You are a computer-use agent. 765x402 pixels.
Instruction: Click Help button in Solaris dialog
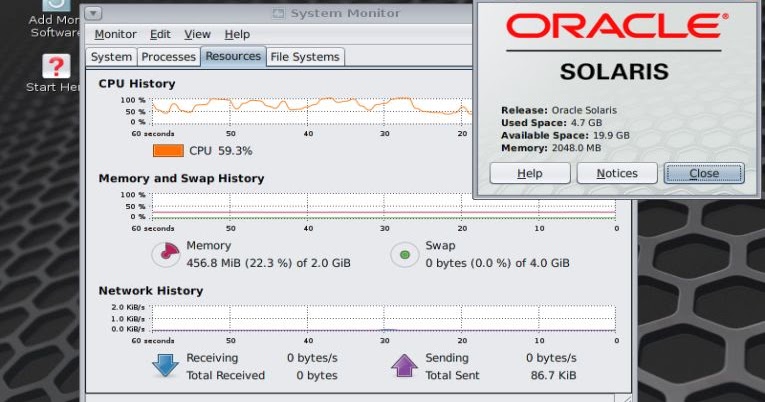point(530,173)
